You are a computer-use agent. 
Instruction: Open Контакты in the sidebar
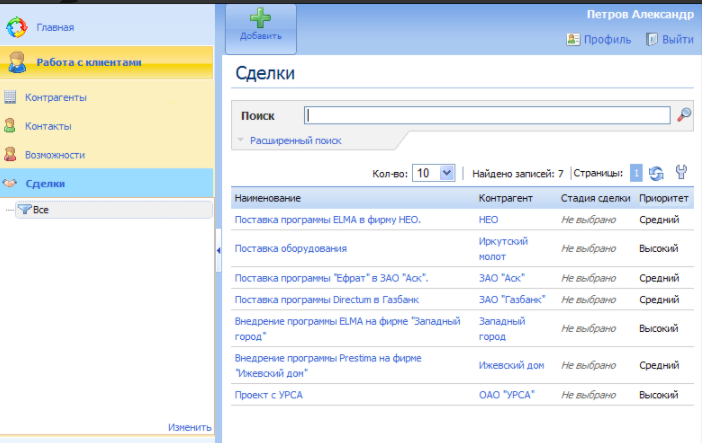tap(48, 126)
